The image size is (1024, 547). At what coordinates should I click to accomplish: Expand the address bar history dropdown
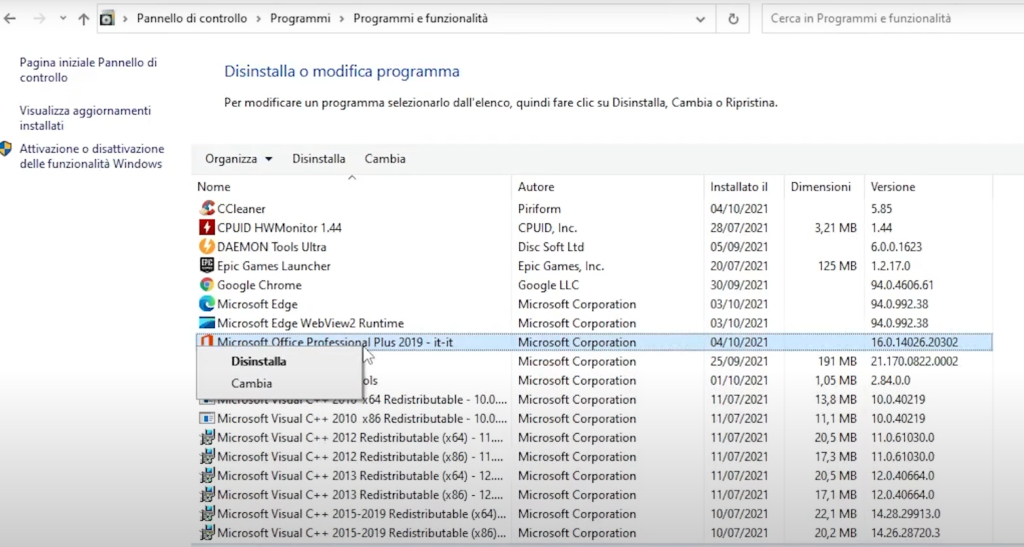(x=700, y=19)
